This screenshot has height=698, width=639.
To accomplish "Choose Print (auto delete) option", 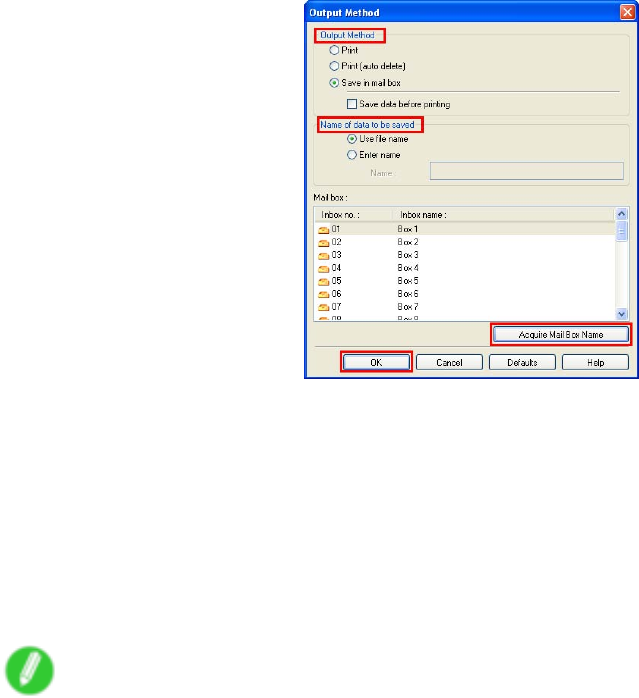I will 334,66.
